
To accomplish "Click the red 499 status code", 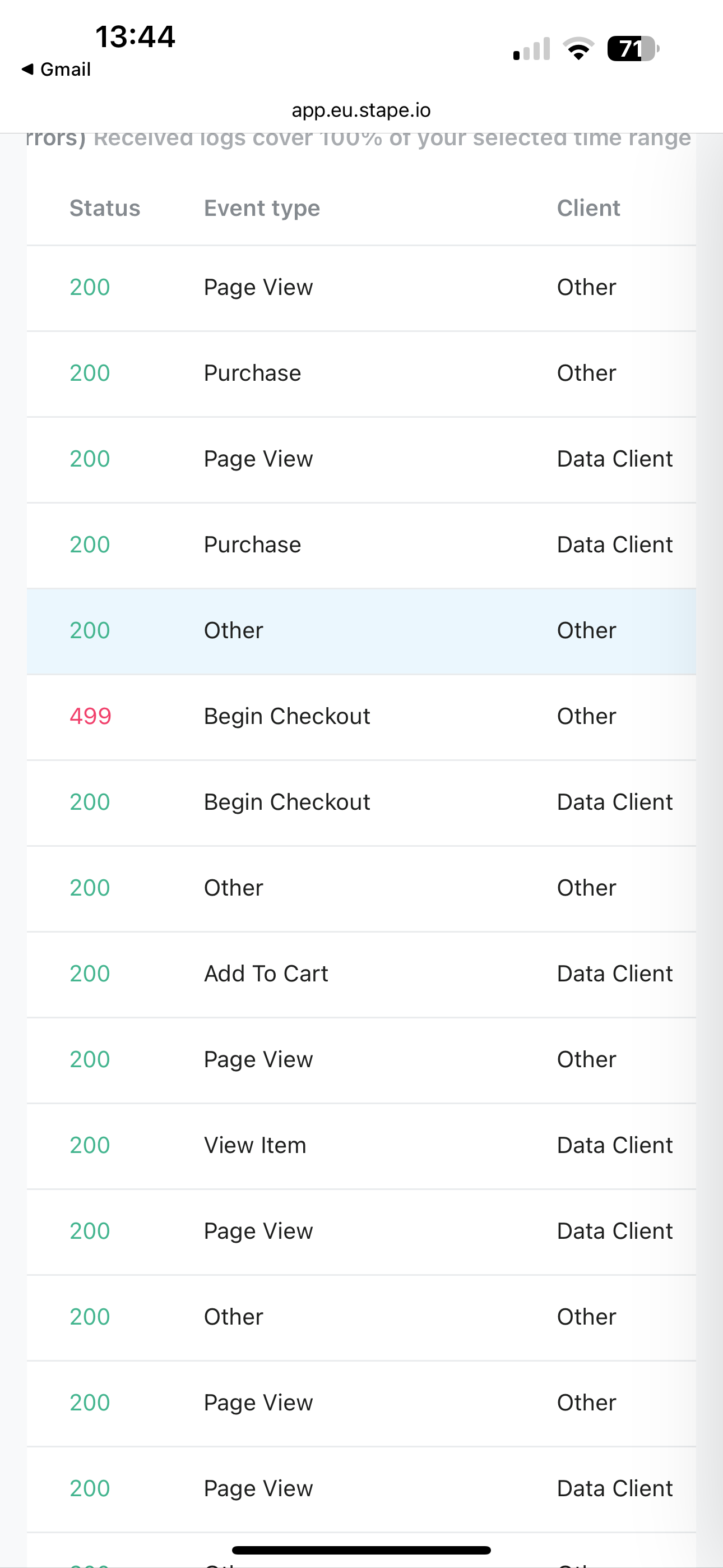I will [90, 717].
